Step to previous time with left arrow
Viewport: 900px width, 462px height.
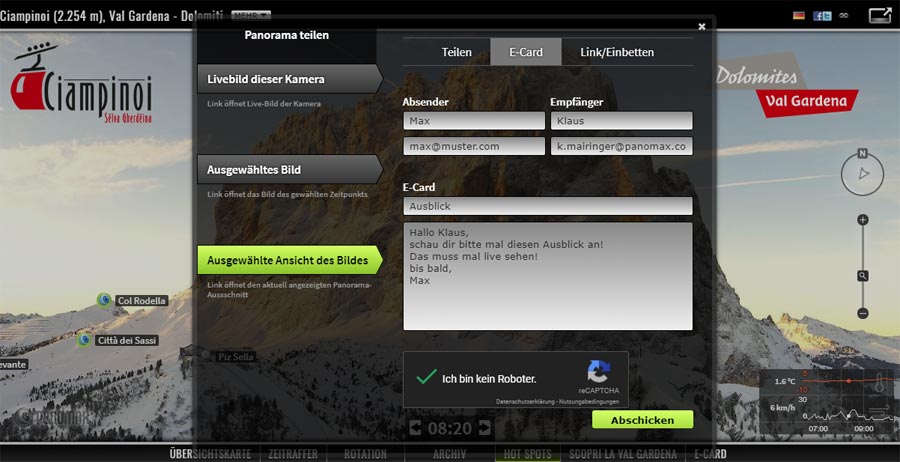[x=415, y=428]
